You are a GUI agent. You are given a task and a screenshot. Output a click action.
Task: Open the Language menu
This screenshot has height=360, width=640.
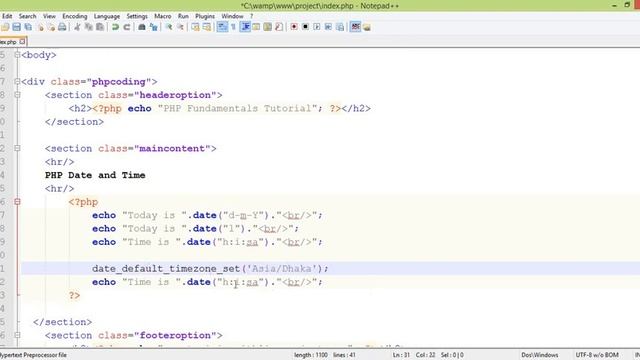(x=107, y=16)
